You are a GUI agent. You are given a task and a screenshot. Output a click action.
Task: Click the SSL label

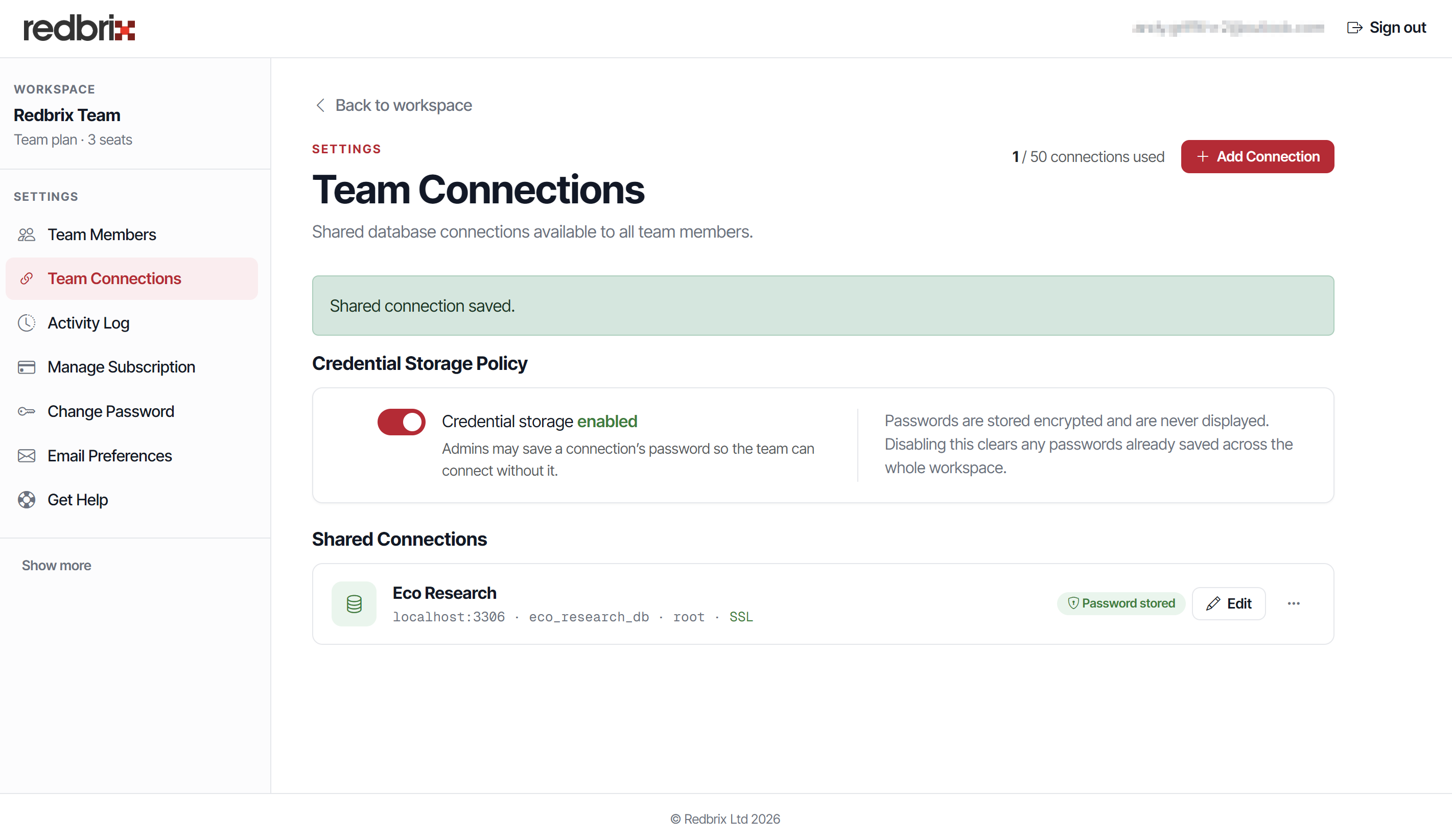coord(741,617)
